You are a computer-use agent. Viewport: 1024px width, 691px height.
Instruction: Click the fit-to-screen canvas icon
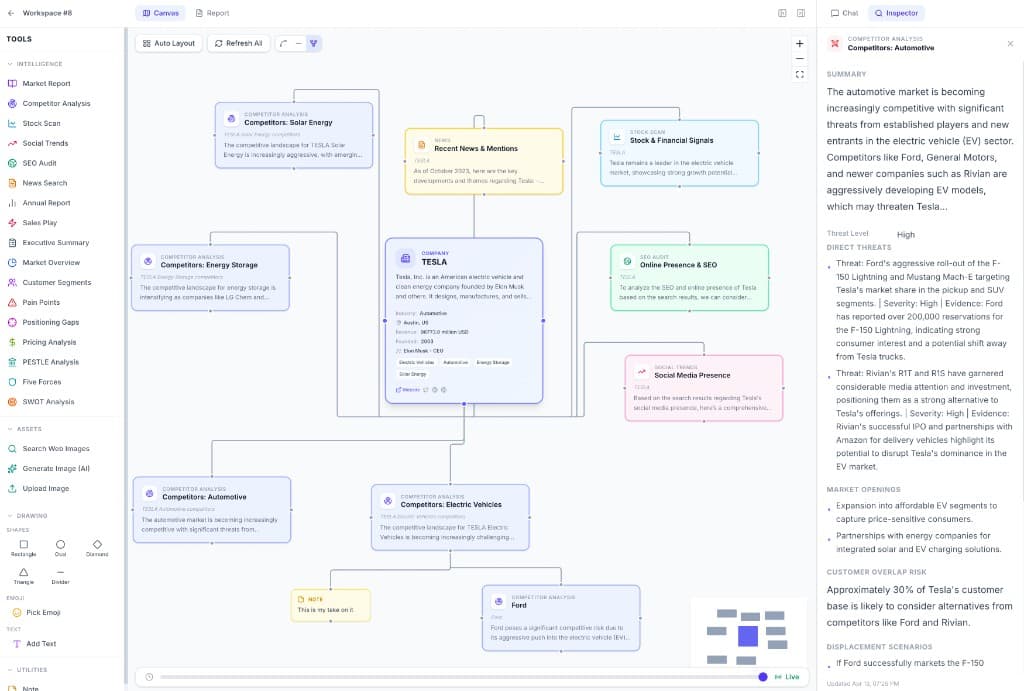tap(799, 74)
